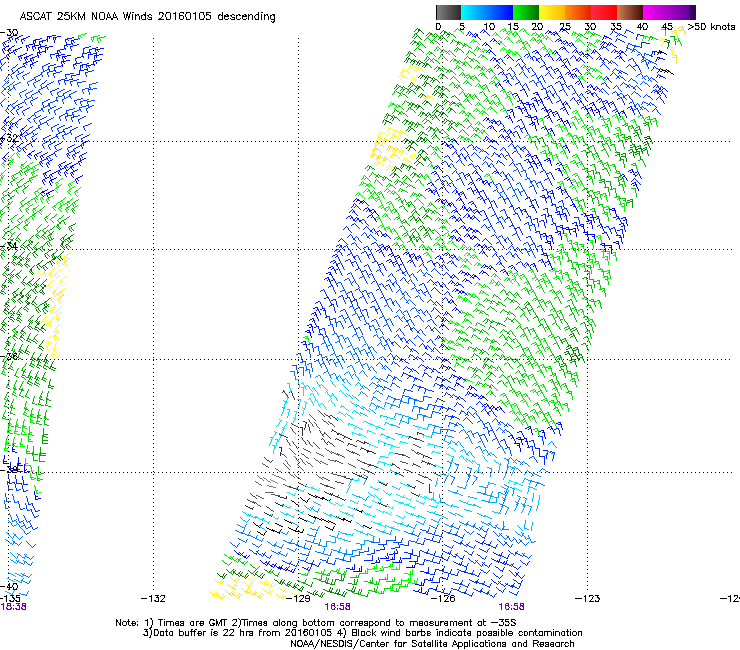Image resolution: width=740 pixels, height=650 pixels.
Task: Pick the yellow 20-25 knots legend segment
Action: click(552, 12)
